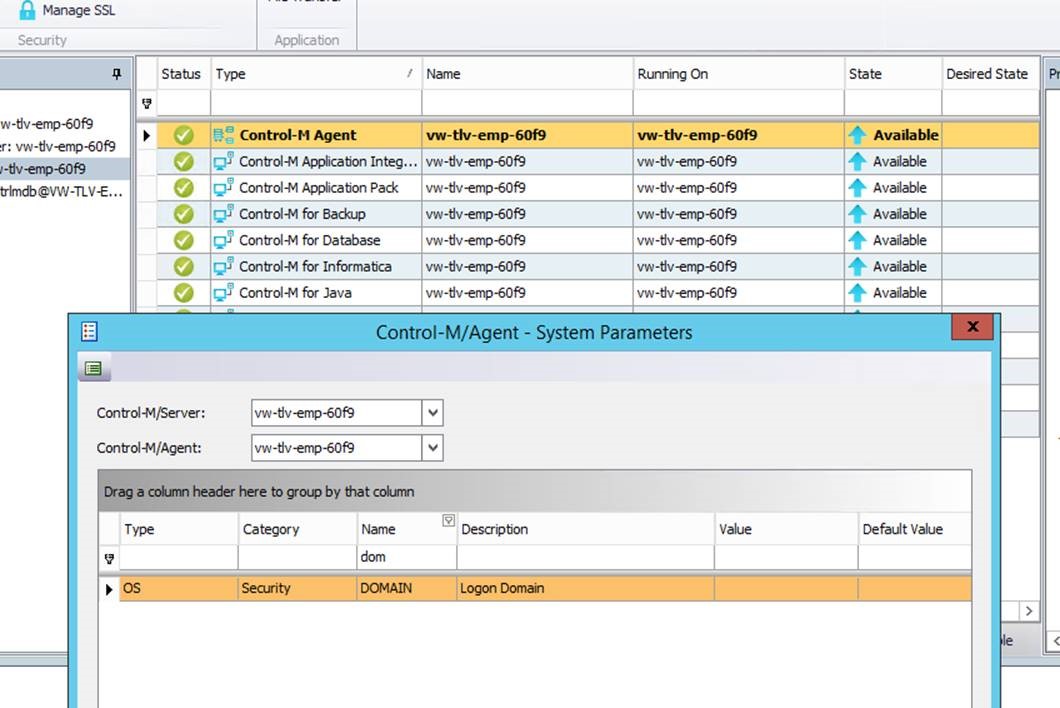Click the Control-M for Backup component icon
This screenshot has width=1060, height=708.
[x=223, y=214]
